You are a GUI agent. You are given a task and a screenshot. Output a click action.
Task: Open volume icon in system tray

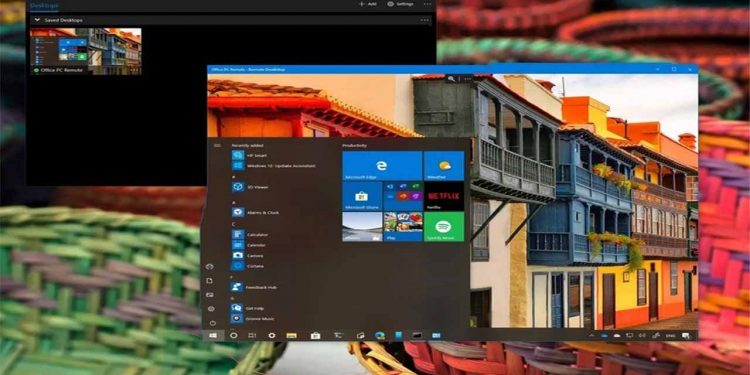pyautogui.click(x=642, y=336)
